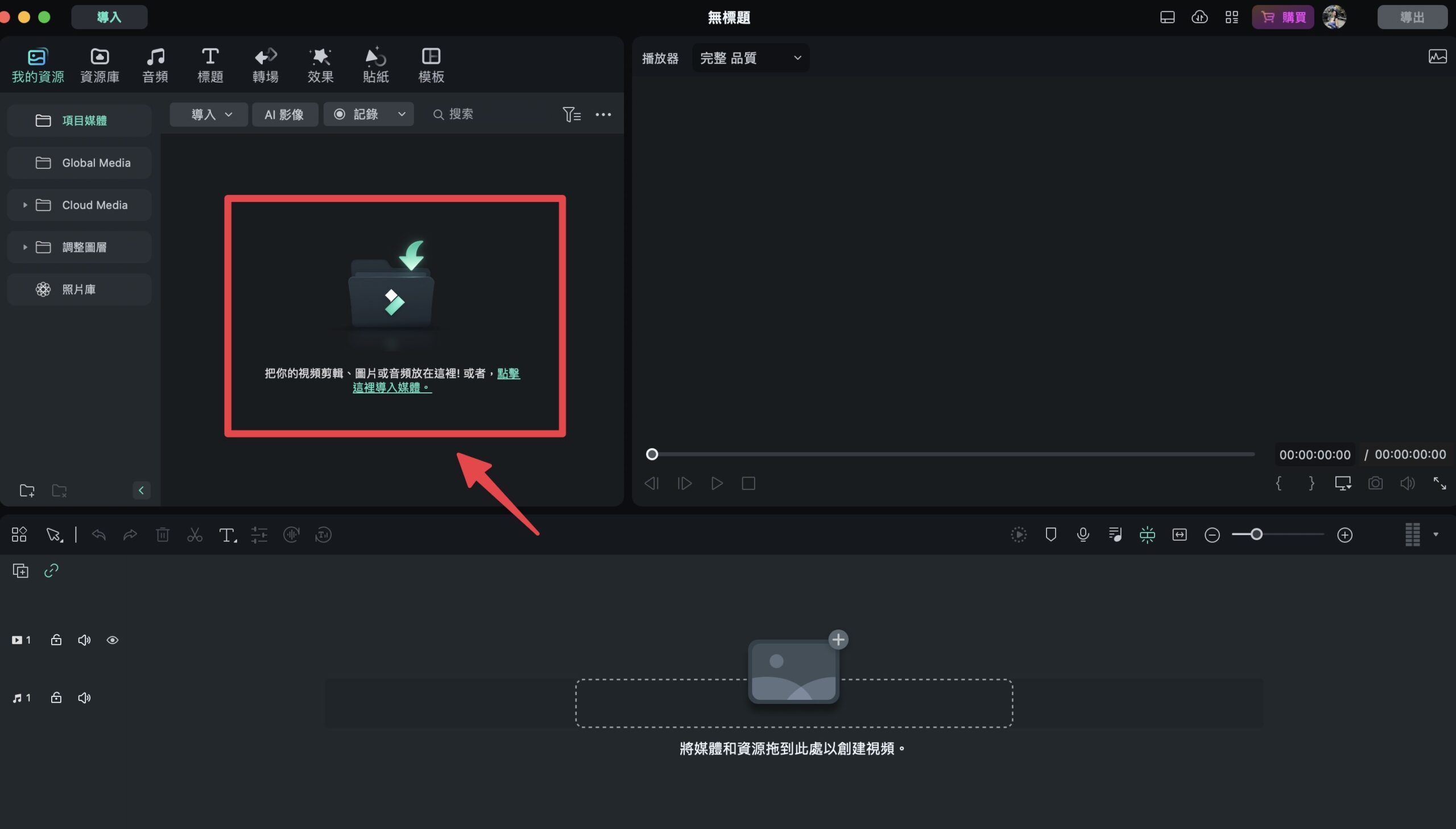
Task: Click the cloud upload icon
Action: pos(1199,17)
